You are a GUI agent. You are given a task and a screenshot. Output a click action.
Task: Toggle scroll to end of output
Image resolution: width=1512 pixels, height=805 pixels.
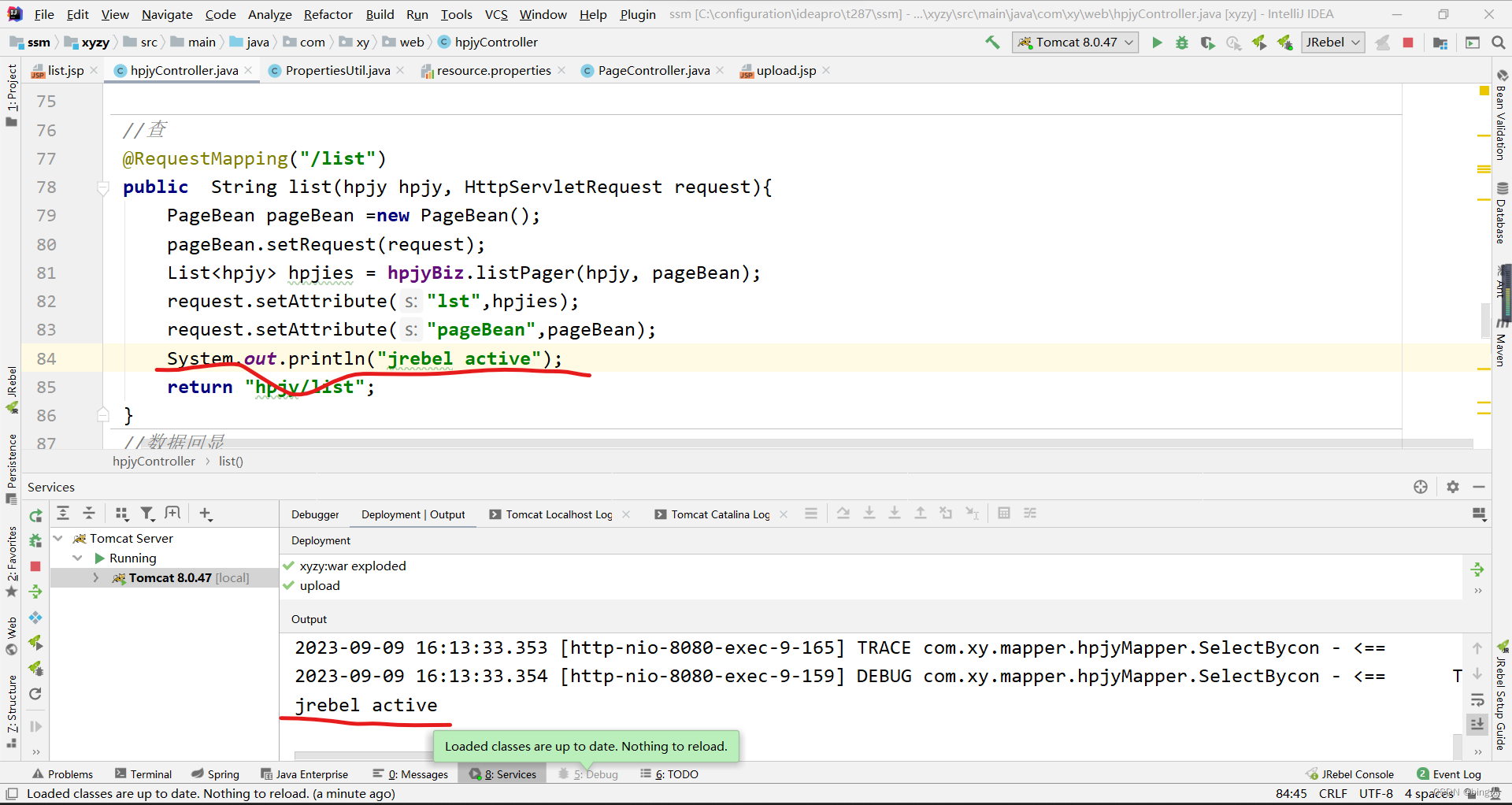pos(1477,724)
